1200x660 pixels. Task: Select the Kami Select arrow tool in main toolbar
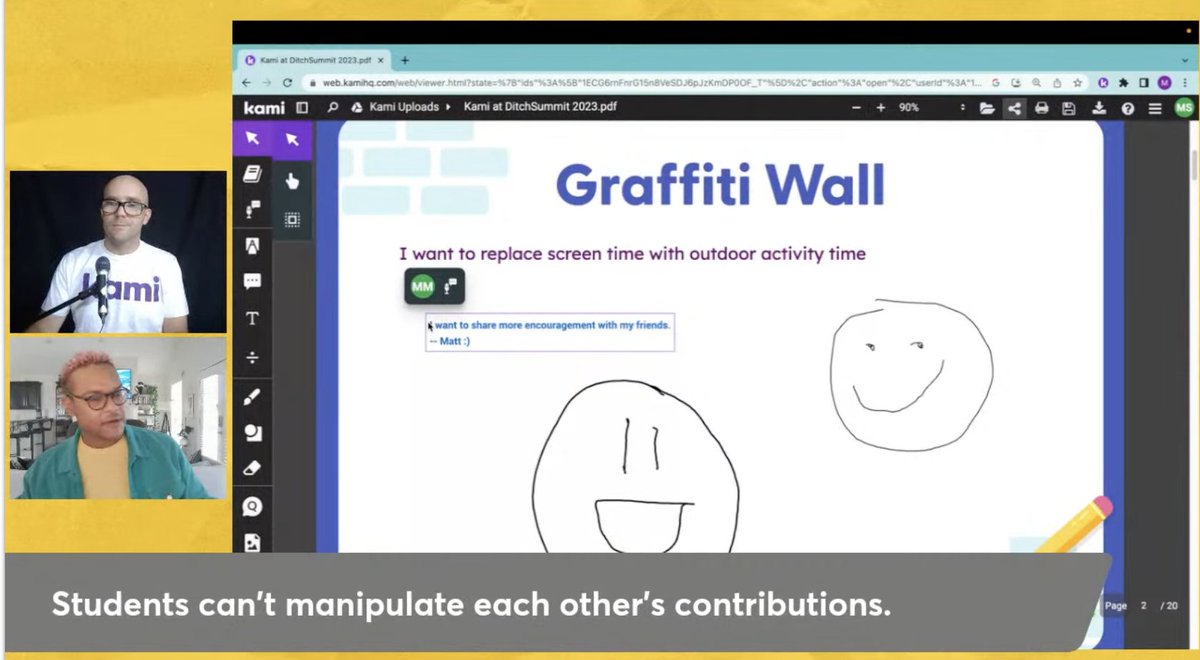click(x=252, y=138)
